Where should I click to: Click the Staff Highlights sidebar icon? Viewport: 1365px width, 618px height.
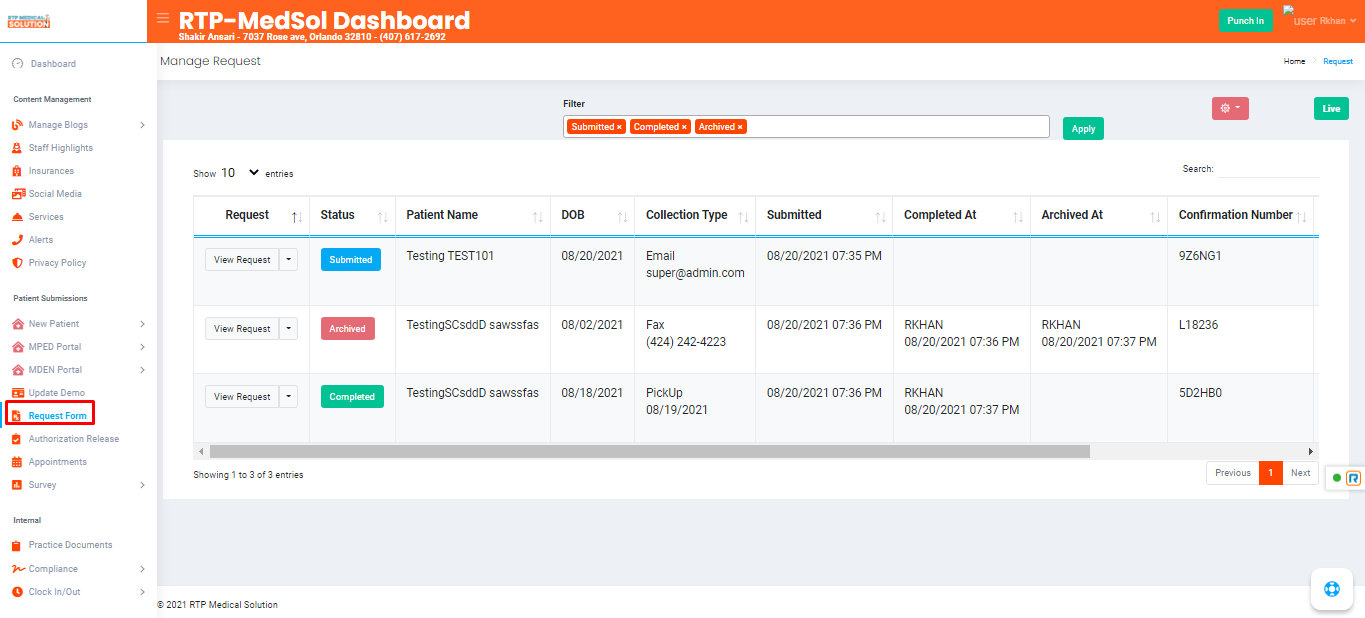pyautogui.click(x=17, y=148)
